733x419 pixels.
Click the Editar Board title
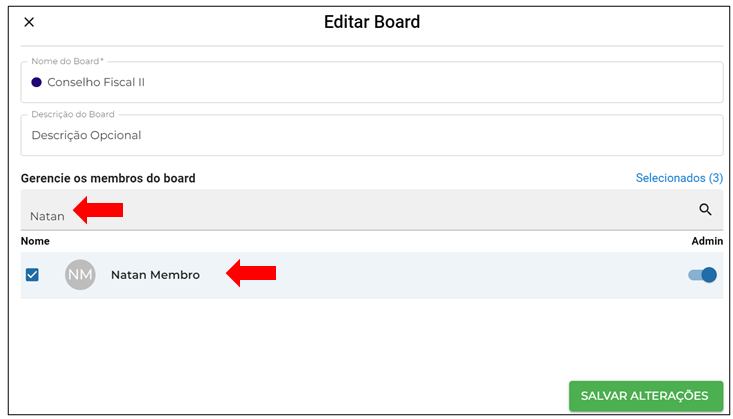tap(372, 22)
